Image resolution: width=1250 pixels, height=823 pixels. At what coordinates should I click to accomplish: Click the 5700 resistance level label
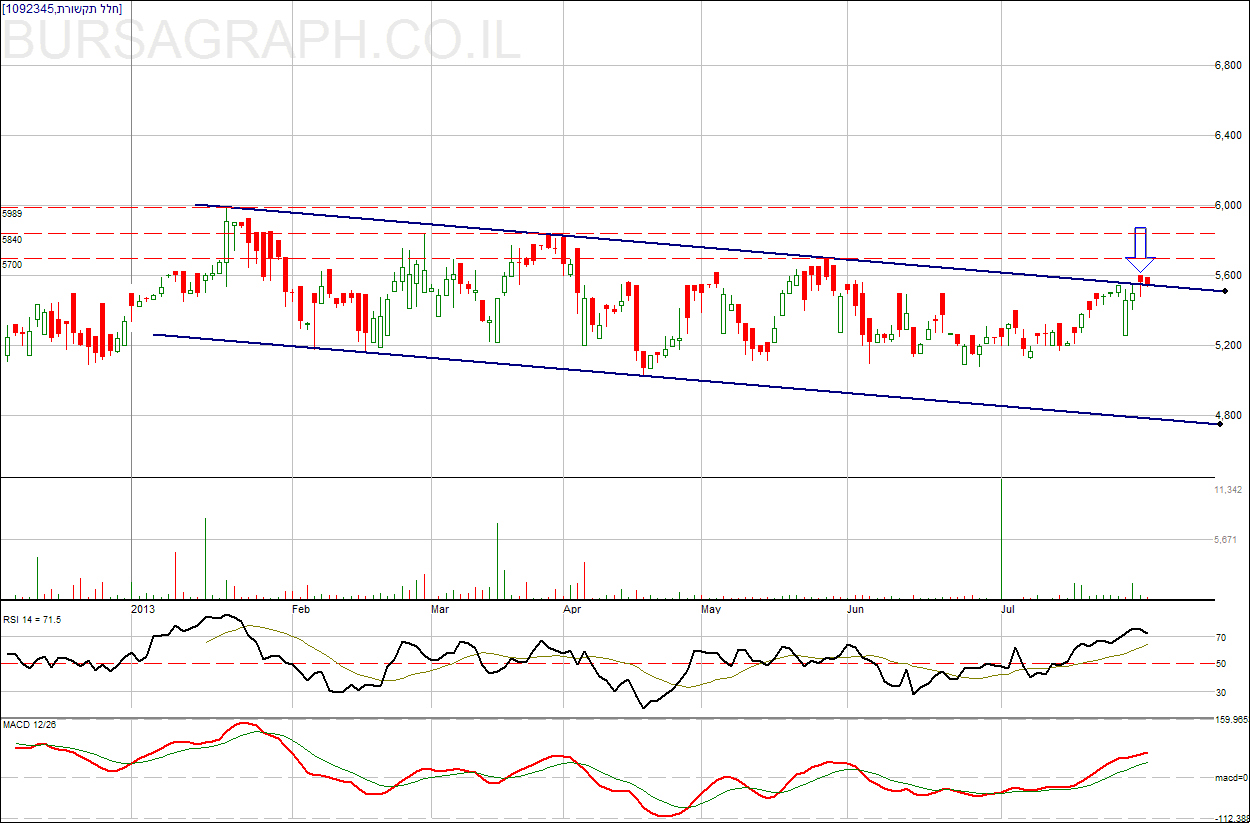(x=12, y=265)
